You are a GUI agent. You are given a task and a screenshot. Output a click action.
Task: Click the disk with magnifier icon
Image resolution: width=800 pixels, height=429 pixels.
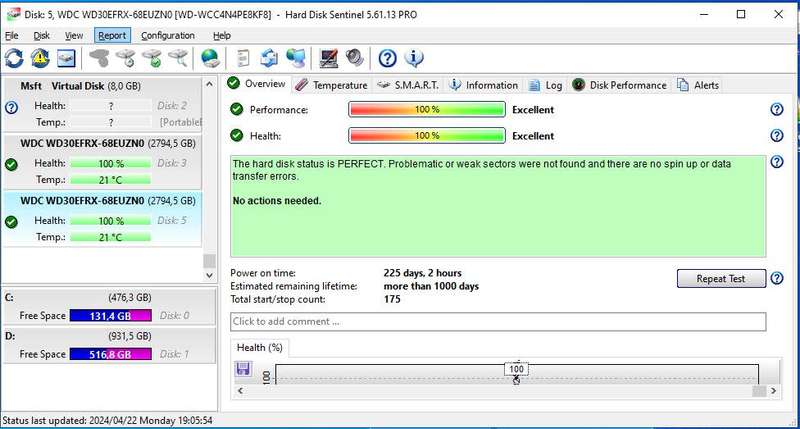[178, 58]
